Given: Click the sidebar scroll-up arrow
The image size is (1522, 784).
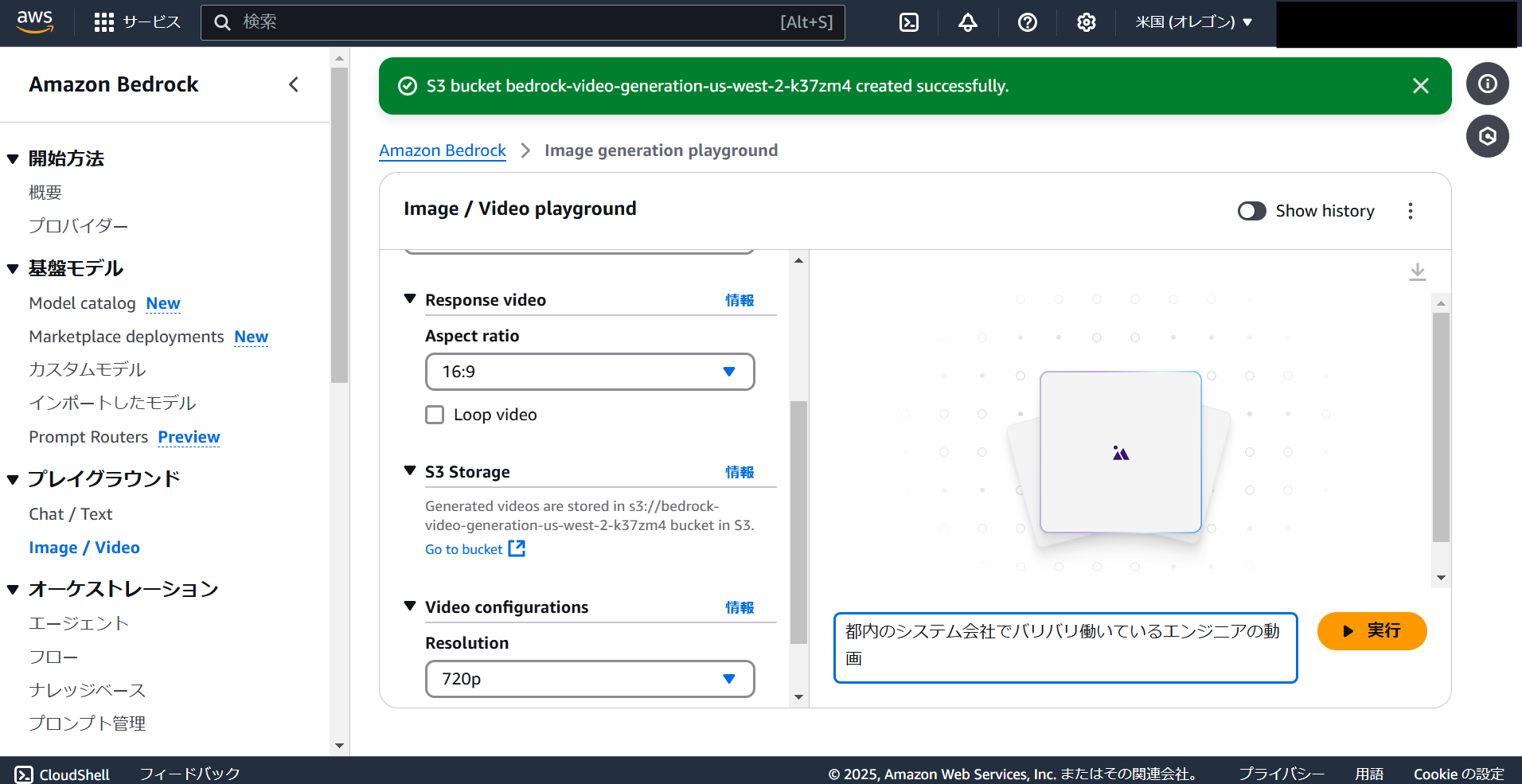Looking at the screenshot, I should 340,58.
